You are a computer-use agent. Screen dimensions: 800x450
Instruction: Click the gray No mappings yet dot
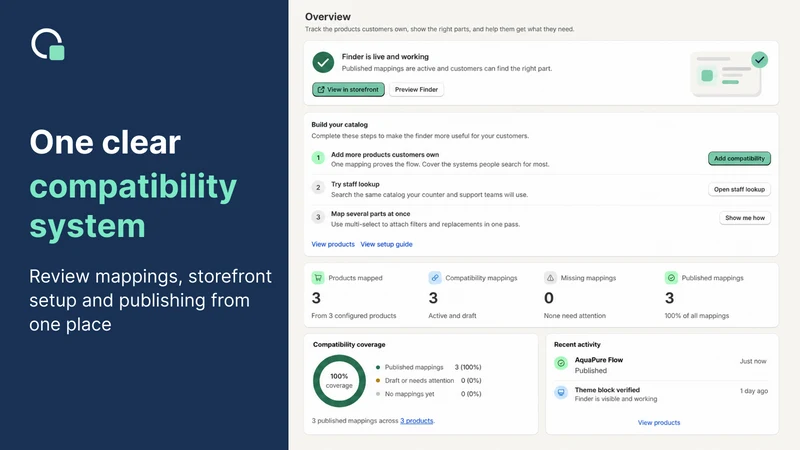tap(378, 394)
